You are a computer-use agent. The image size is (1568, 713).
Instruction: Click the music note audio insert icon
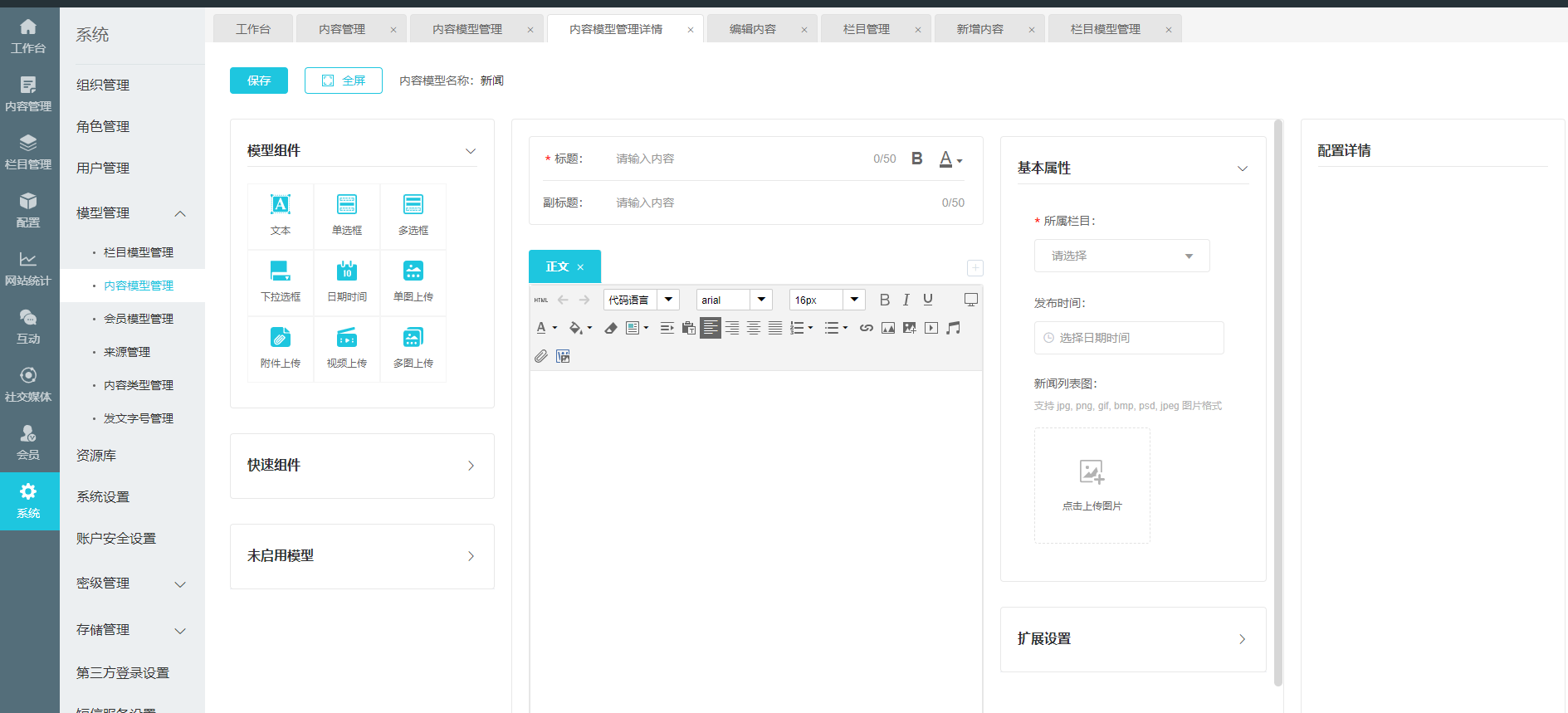[953, 328]
